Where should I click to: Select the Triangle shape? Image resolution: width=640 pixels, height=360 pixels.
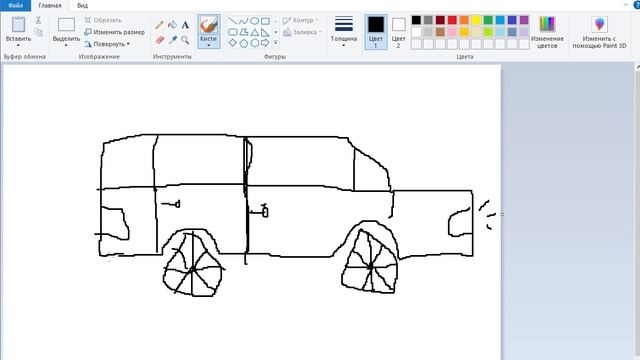pos(254,32)
